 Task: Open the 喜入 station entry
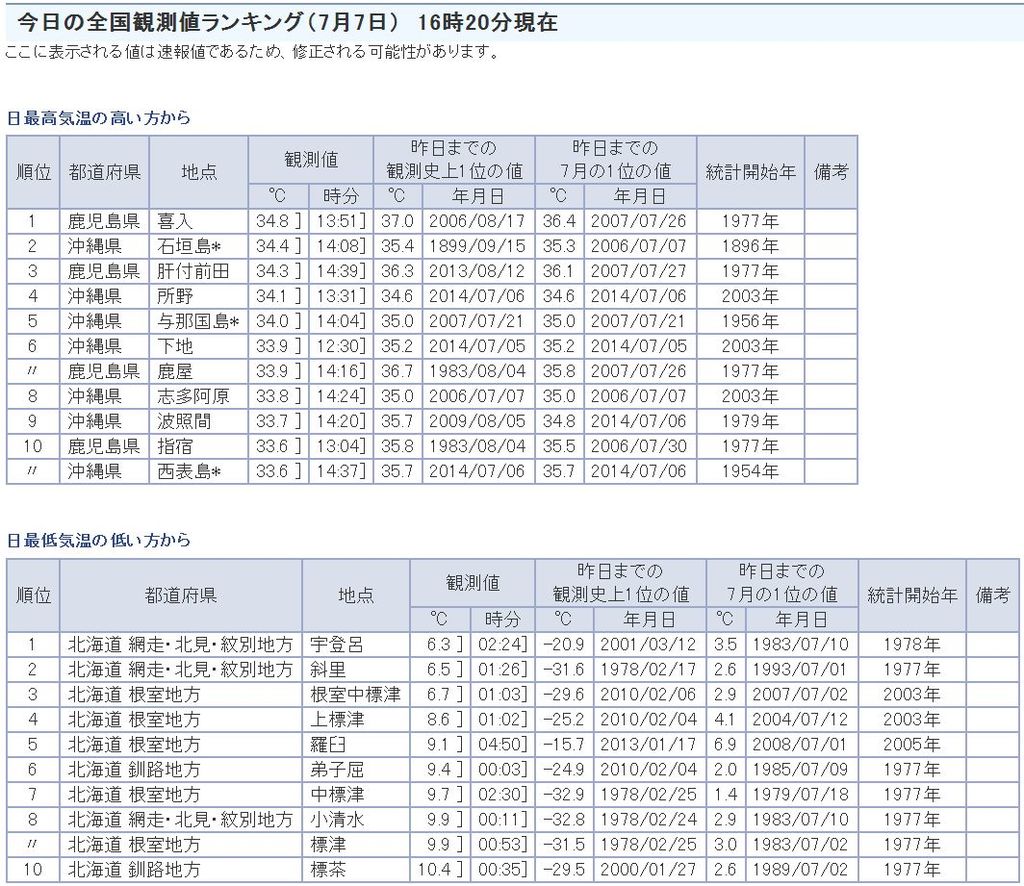pos(174,222)
